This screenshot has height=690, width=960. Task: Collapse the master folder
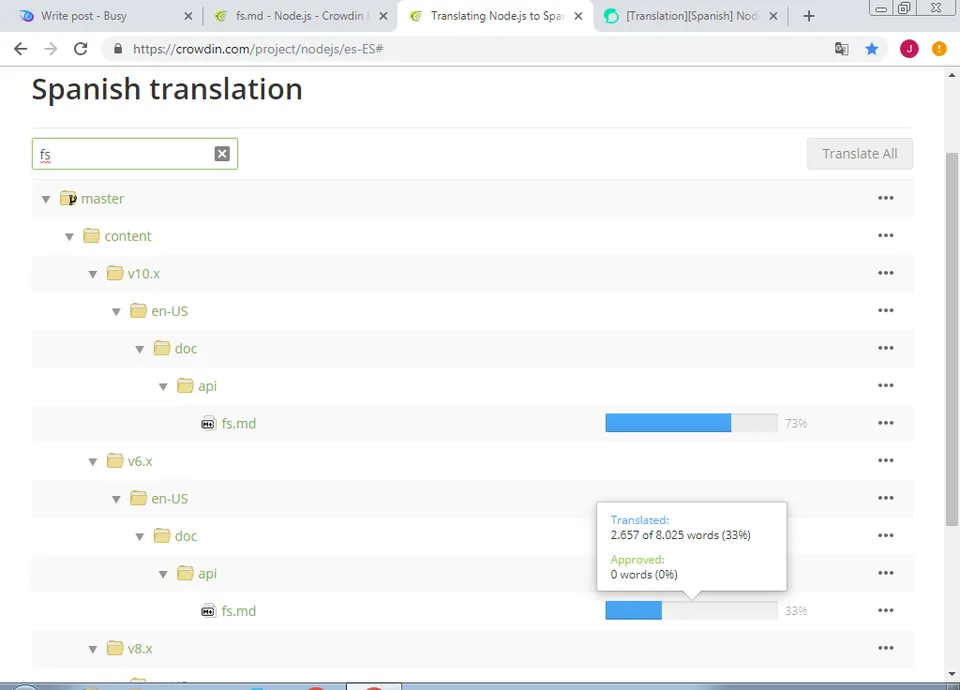(x=46, y=200)
